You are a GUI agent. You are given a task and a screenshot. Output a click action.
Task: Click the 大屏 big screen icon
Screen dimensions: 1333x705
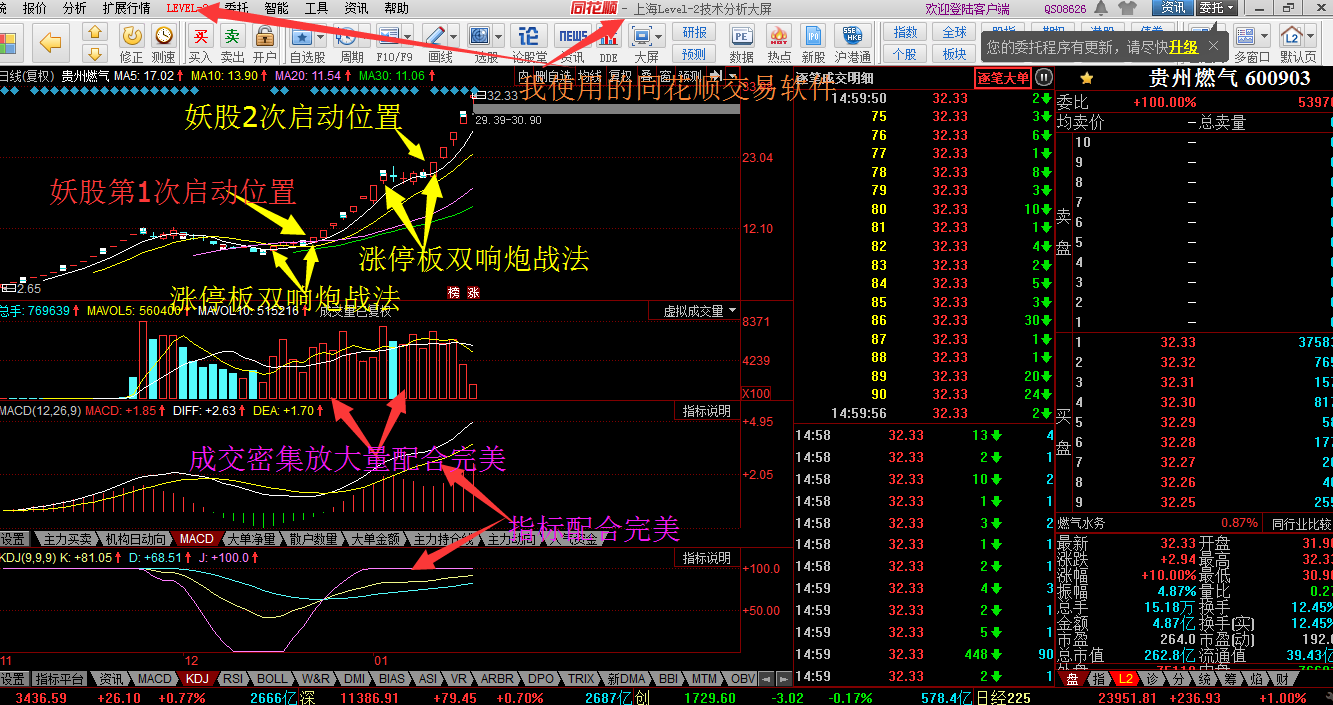point(643,37)
